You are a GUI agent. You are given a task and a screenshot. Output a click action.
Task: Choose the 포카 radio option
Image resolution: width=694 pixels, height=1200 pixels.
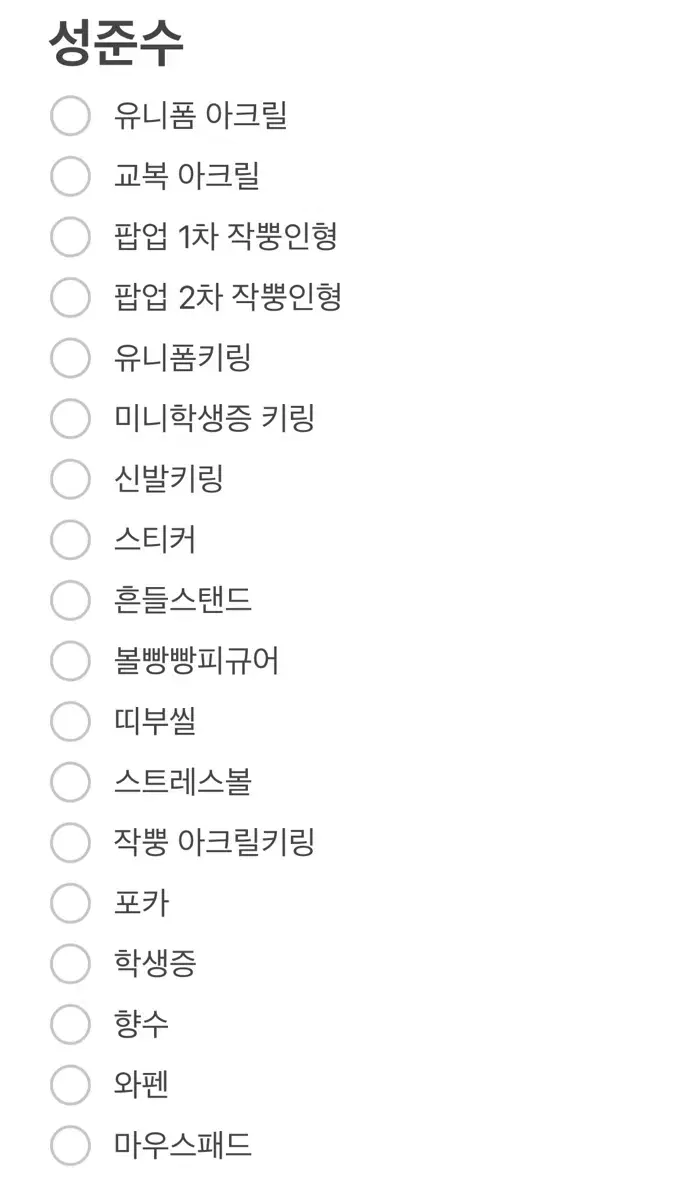tap(70, 903)
